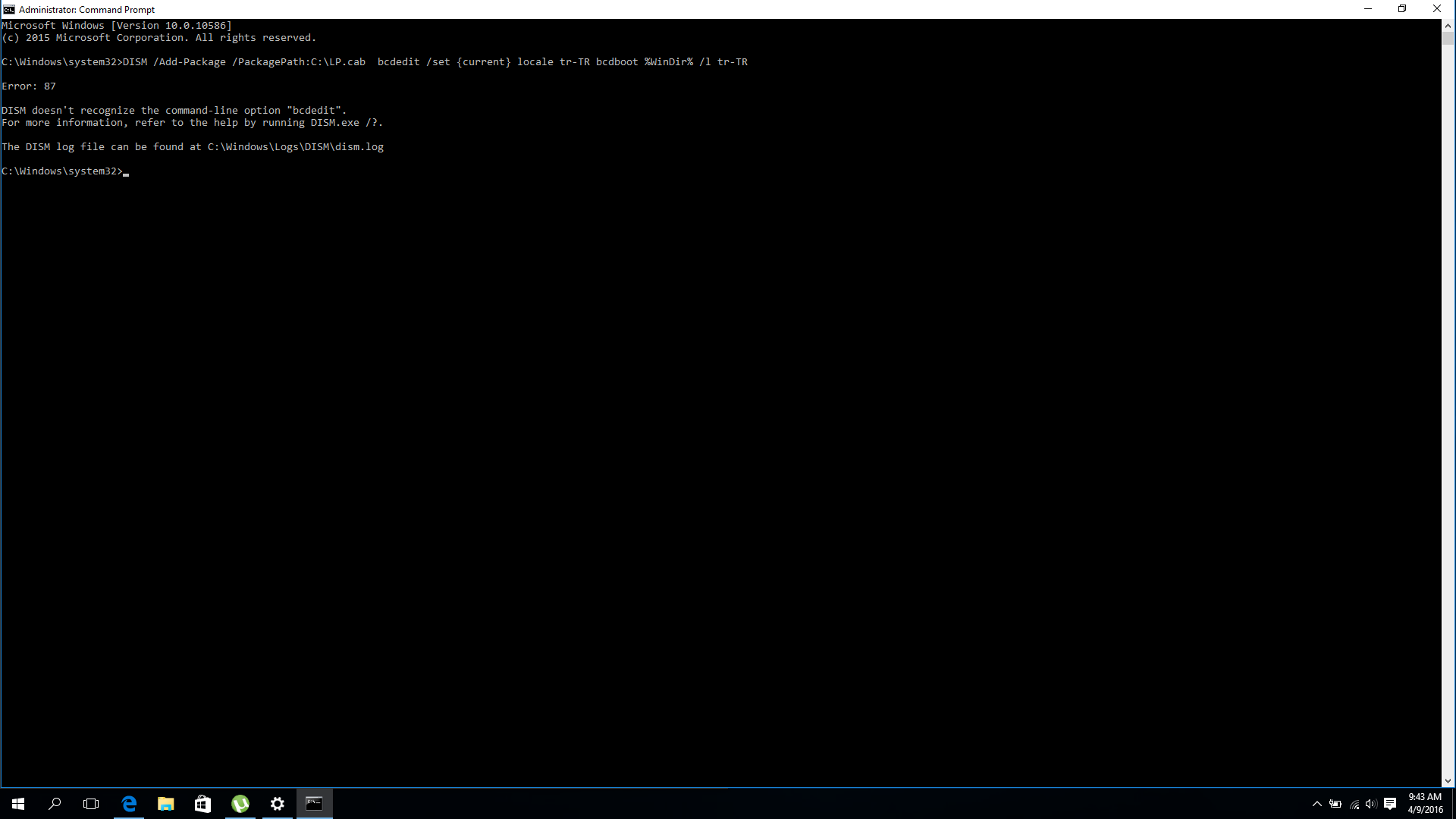Show hidden system tray icons
The image size is (1456, 819).
(1317, 804)
